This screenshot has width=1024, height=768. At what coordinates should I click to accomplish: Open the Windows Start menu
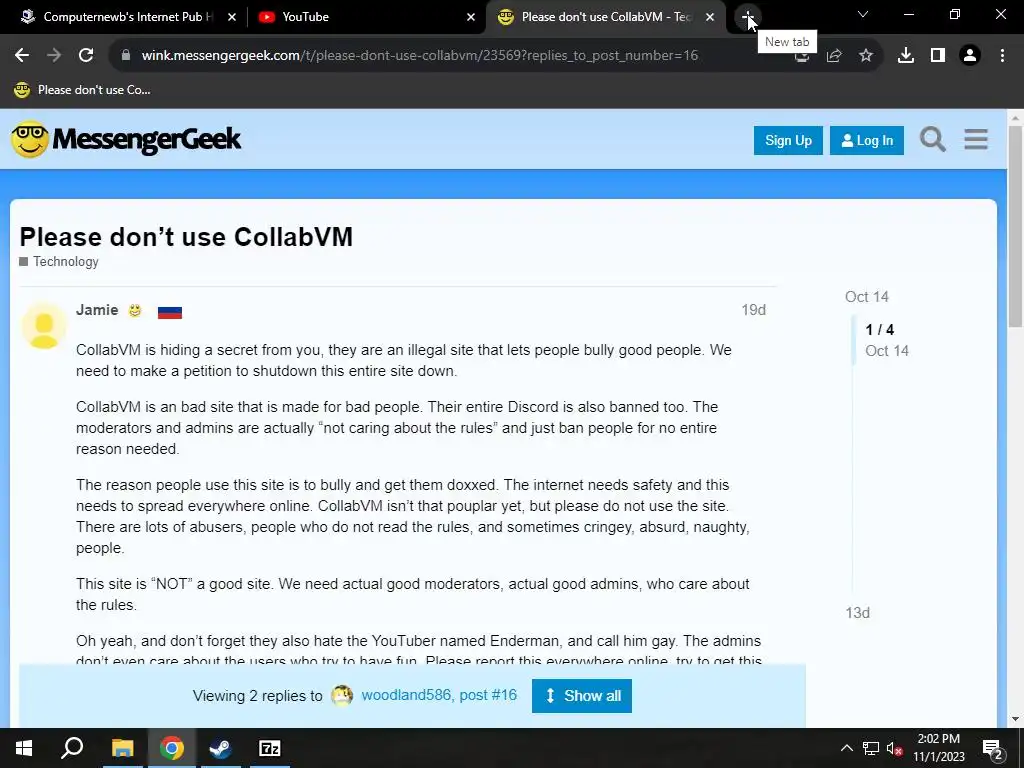tap(24, 748)
